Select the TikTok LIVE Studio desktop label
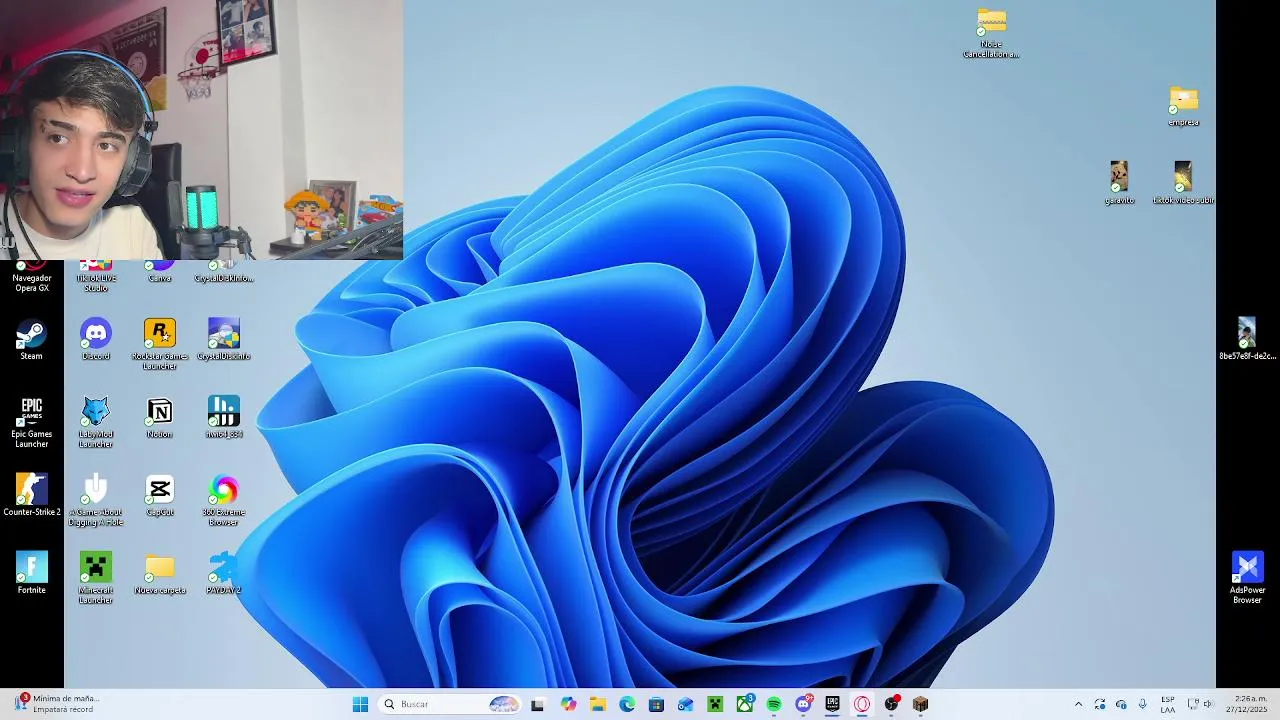This screenshot has height=720, width=1280. (x=96, y=283)
